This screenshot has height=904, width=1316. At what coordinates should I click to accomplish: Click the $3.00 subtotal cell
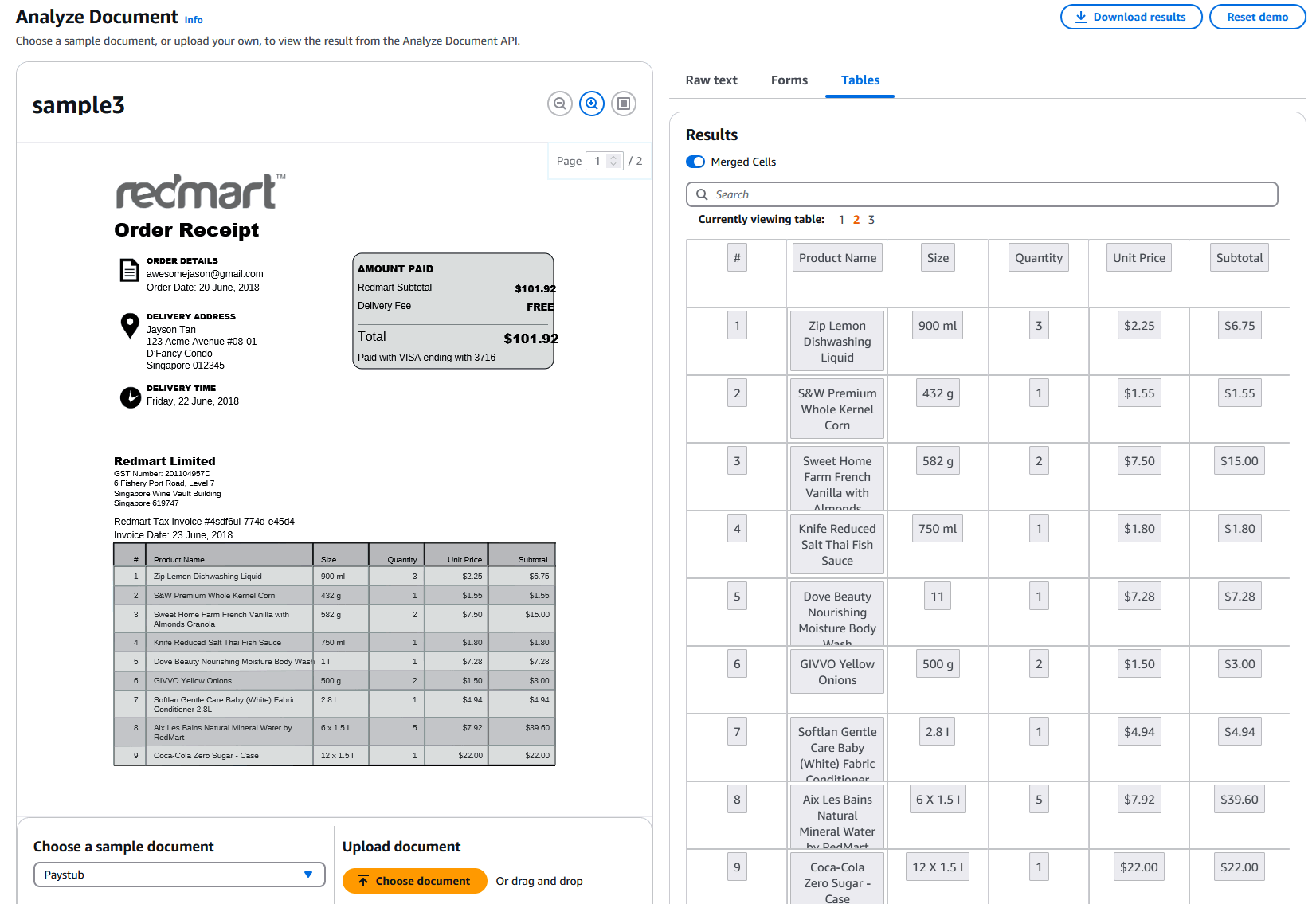click(x=1240, y=663)
